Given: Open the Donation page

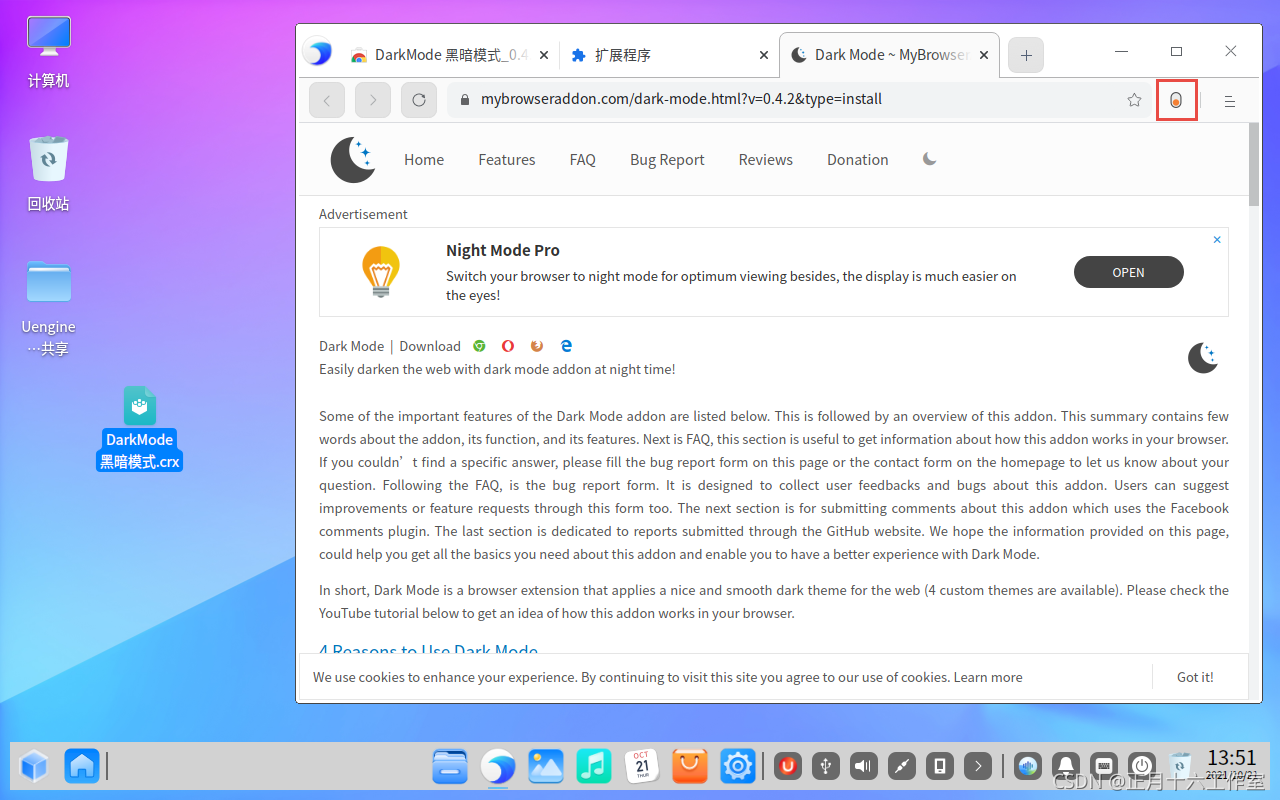Looking at the screenshot, I should (858, 160).
